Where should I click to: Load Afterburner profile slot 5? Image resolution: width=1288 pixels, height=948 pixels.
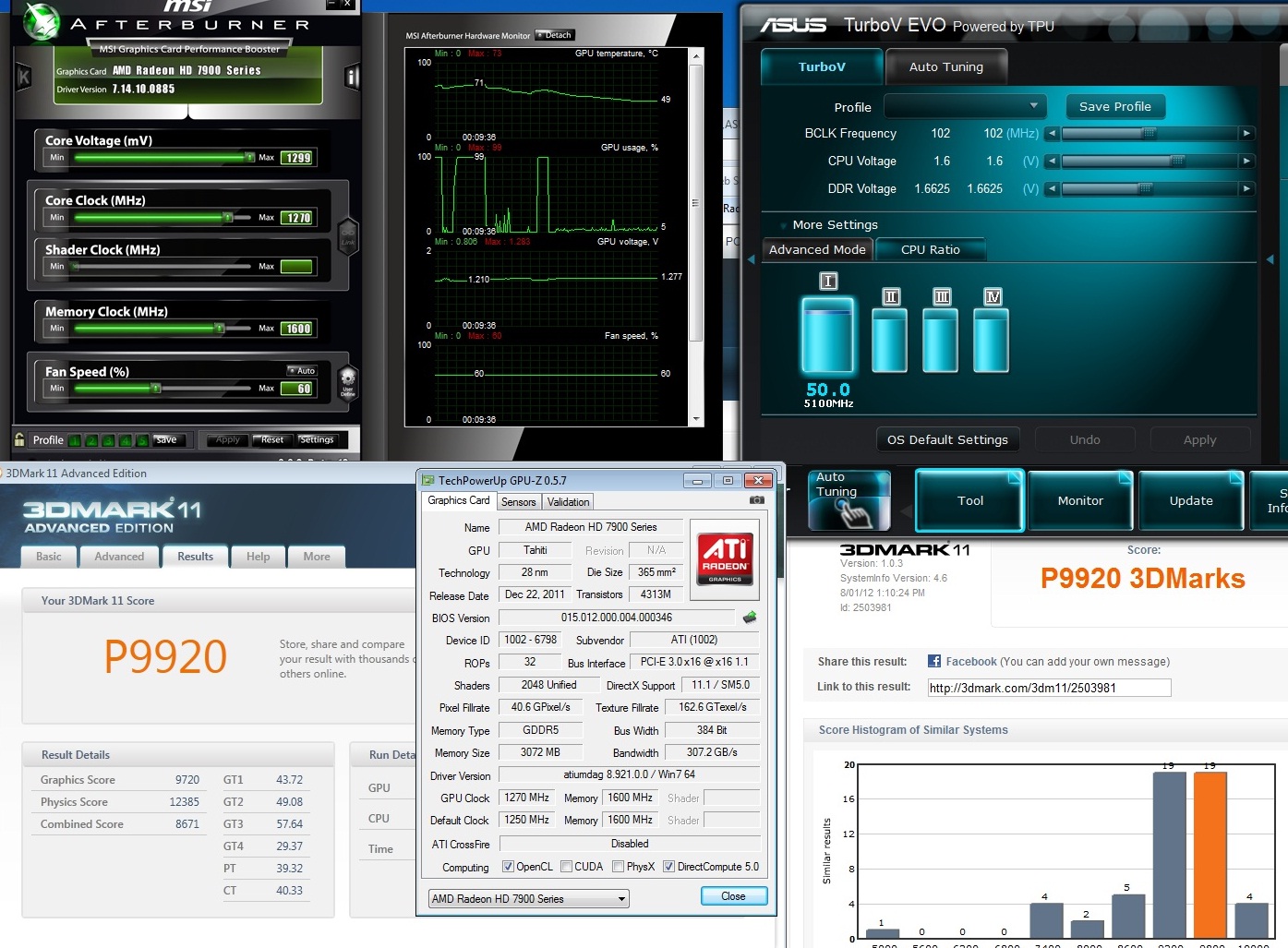[x=142, y=440]
